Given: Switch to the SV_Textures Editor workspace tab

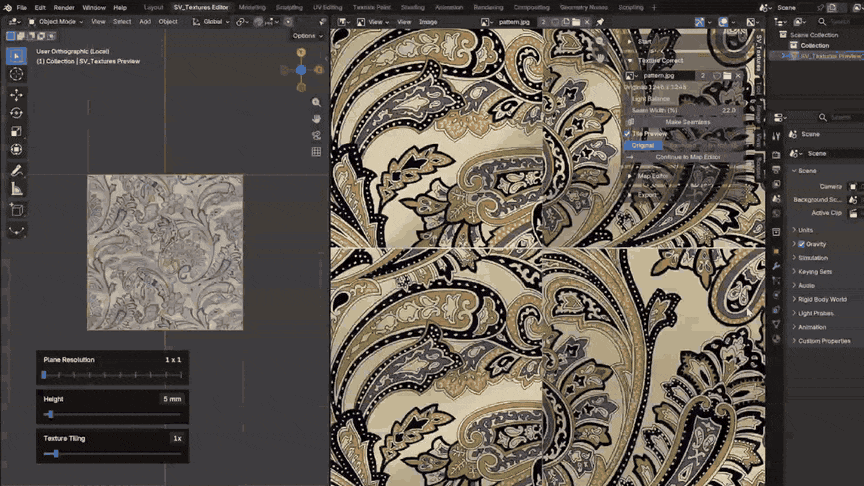Looking at the screenshot, I should tap(201, 8).
